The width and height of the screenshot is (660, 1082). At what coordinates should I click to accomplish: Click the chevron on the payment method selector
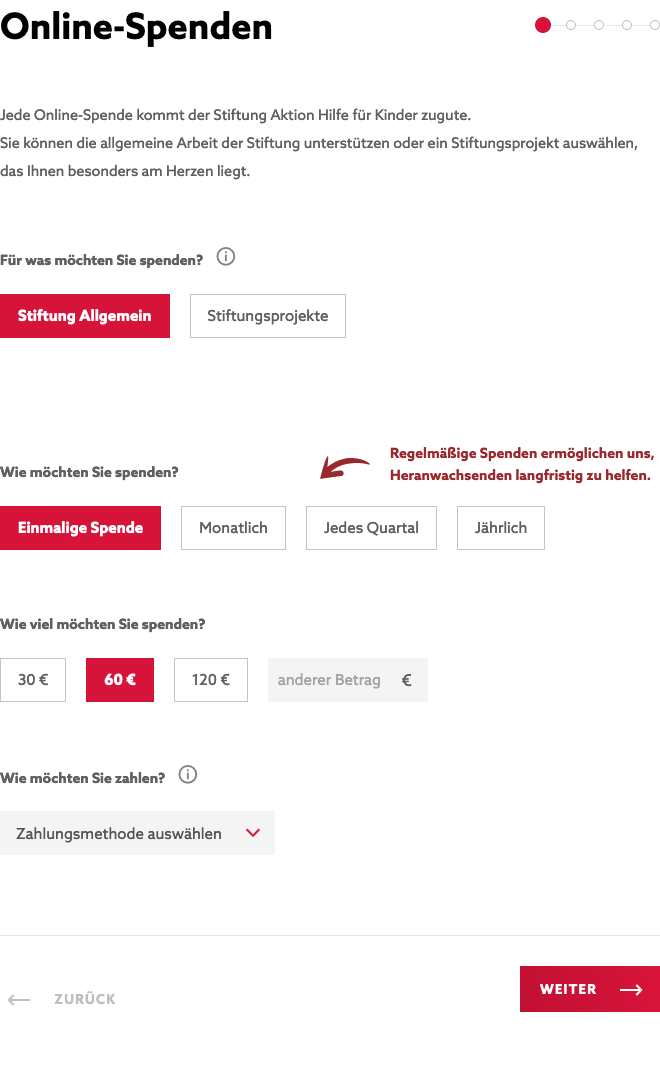click(254, 832)
